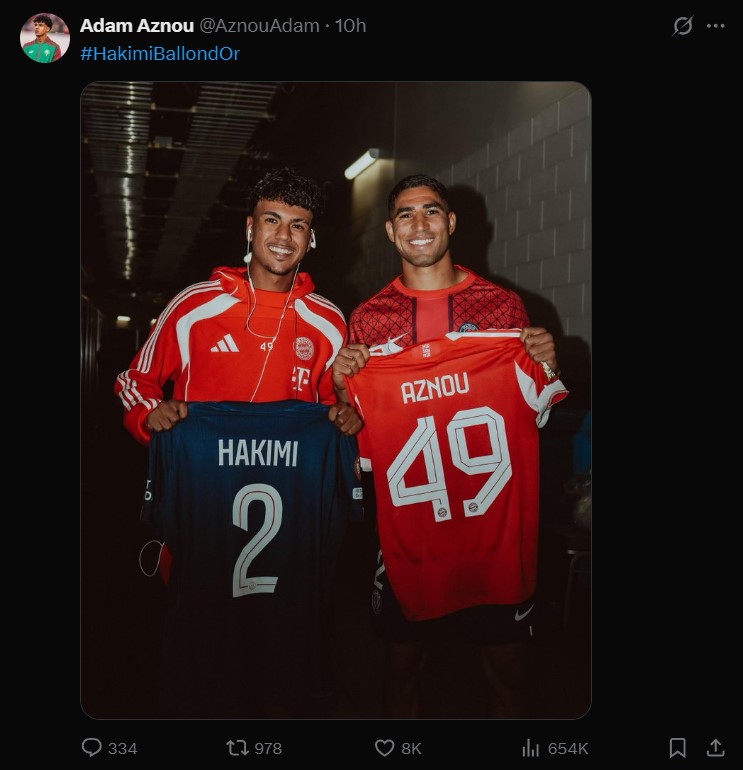Open the 10h timestamp link
Viewport: 743px width, 770px height.
(351, 26)
